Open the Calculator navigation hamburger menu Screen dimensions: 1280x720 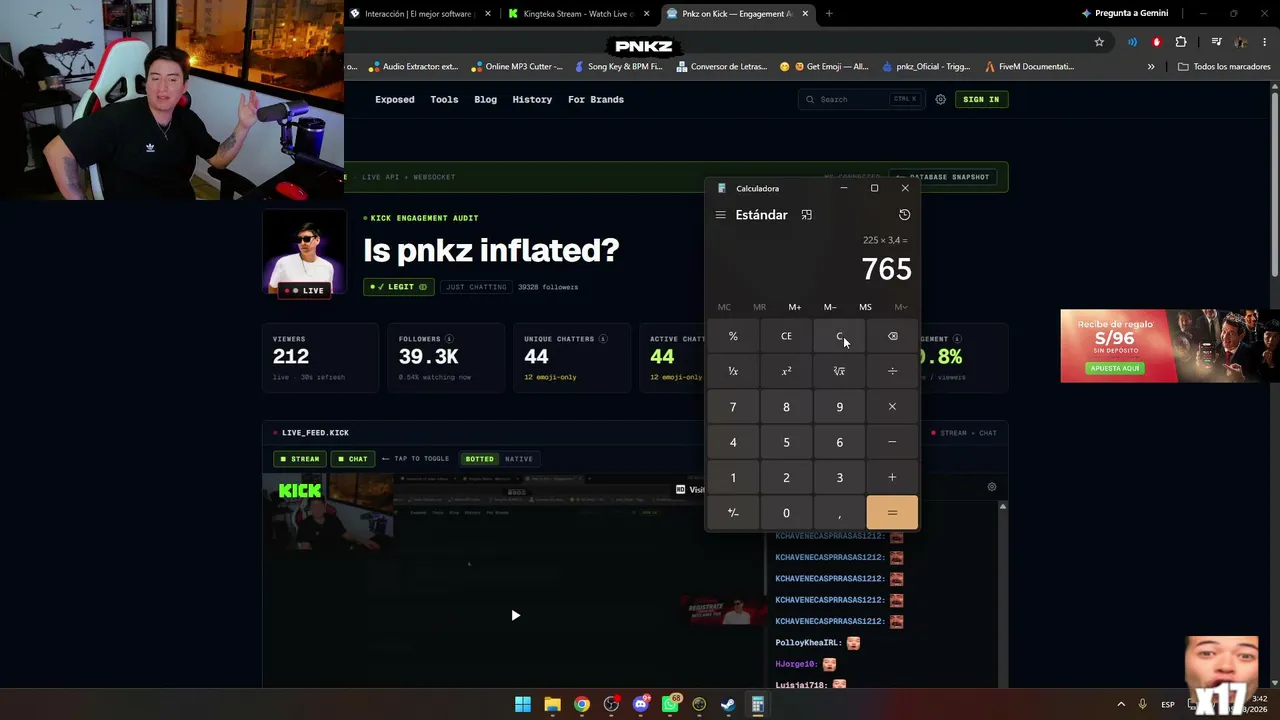(720, 215)
